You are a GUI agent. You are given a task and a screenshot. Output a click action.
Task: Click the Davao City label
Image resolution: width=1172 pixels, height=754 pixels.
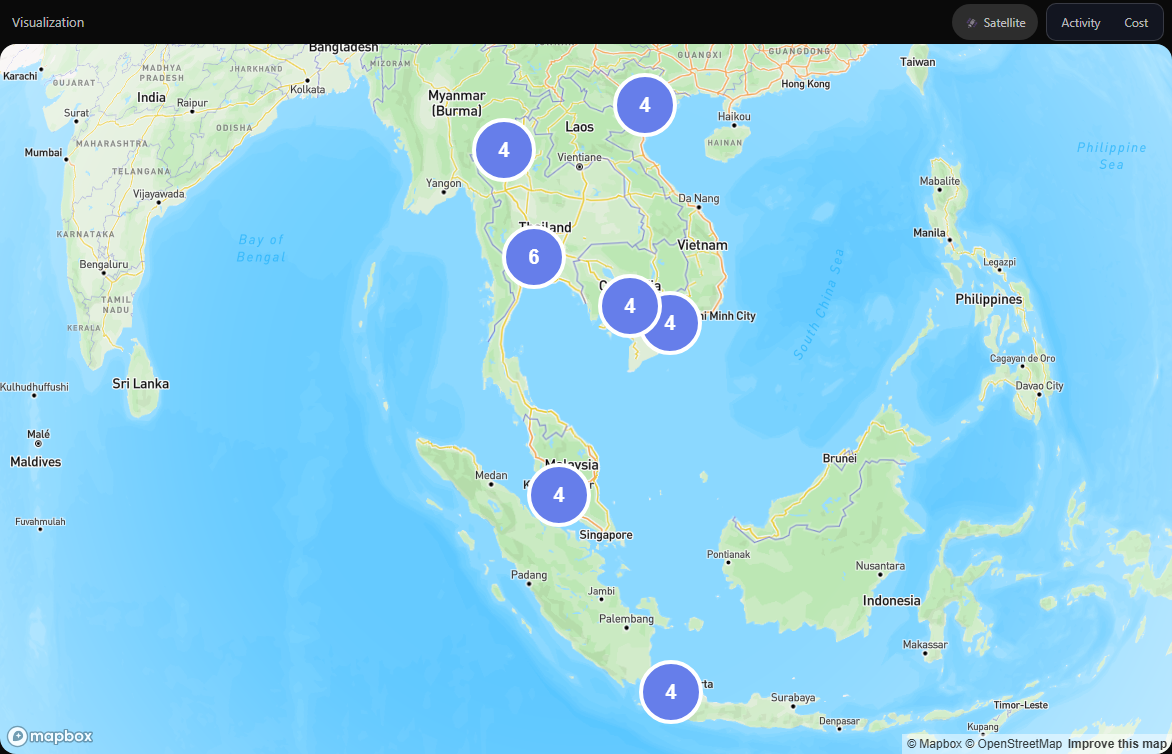pos(1039,386)
